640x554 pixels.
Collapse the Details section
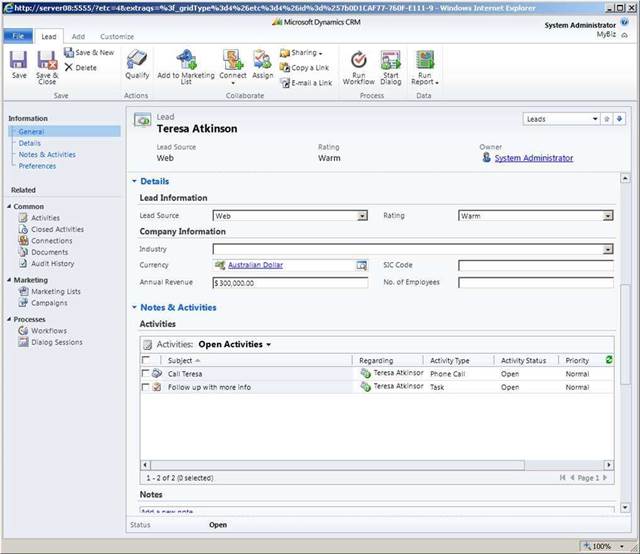(x=134, y=181)
